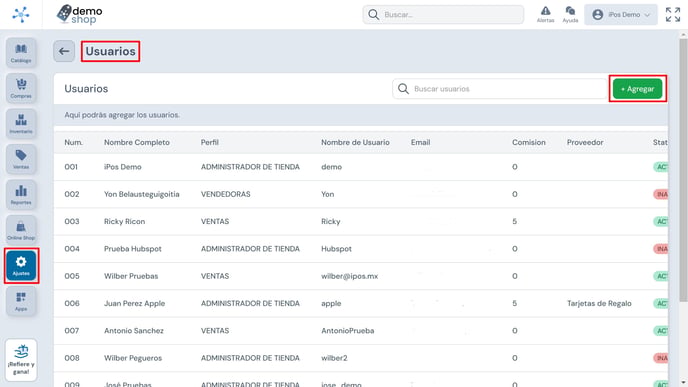This screenshot has height=387, width=688.
Task: Select the Juan Perez Apple user row
Action: tap(361, 303)
